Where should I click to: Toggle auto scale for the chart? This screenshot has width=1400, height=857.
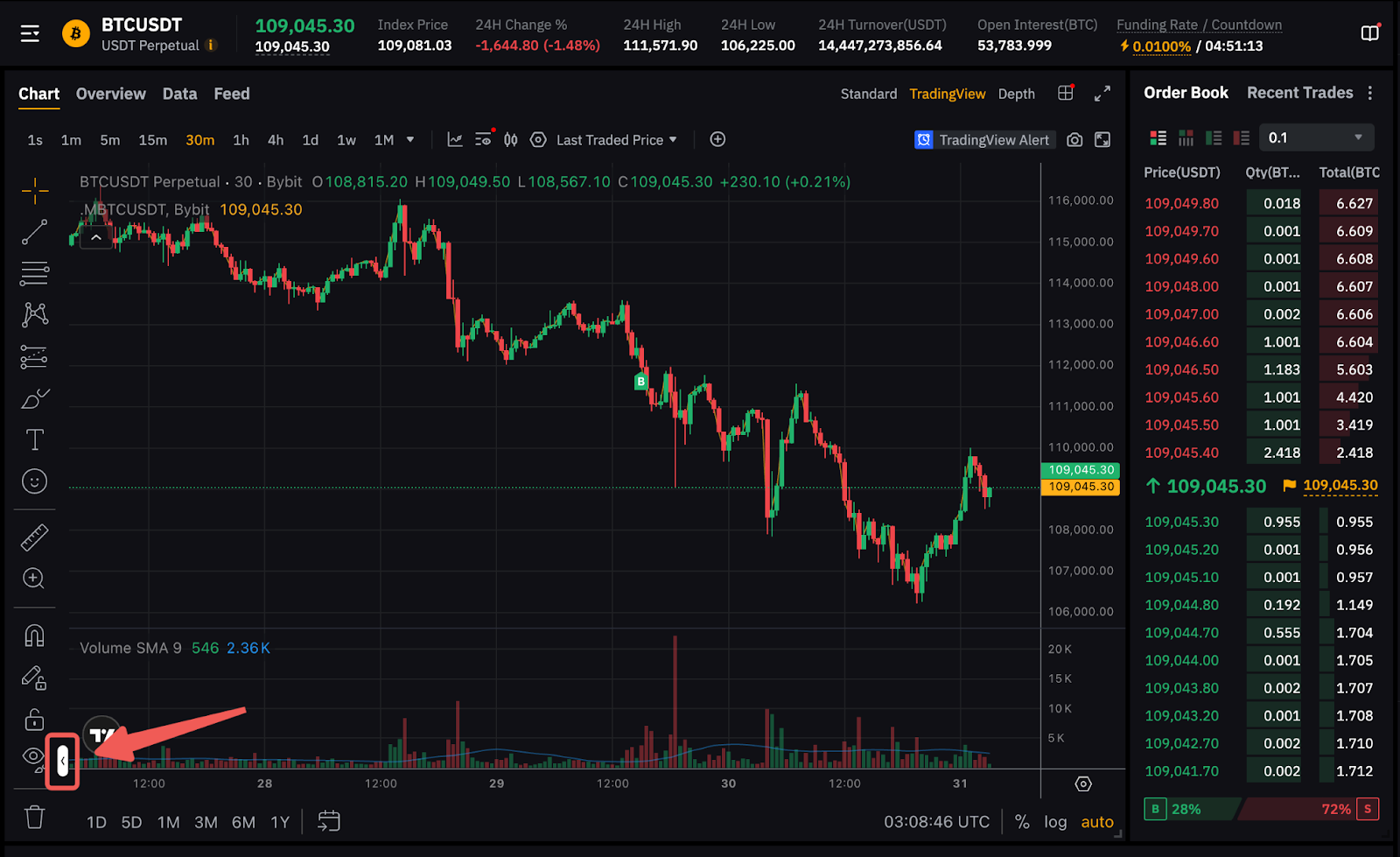tap(1097, 822)
